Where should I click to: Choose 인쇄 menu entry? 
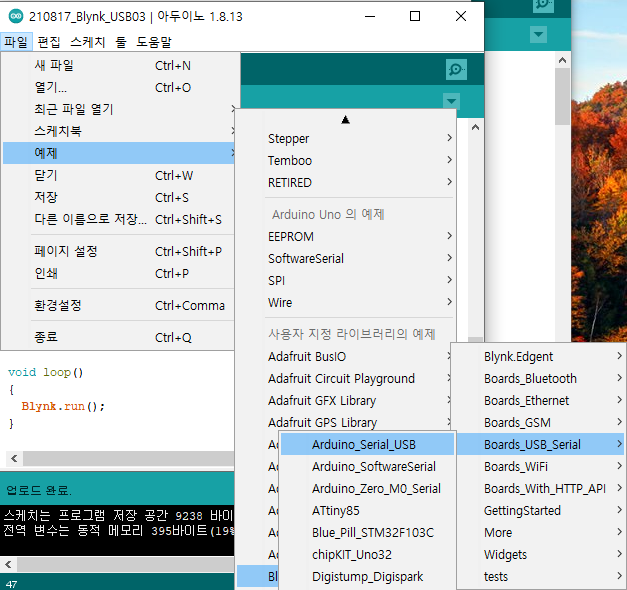pos(118,273)
